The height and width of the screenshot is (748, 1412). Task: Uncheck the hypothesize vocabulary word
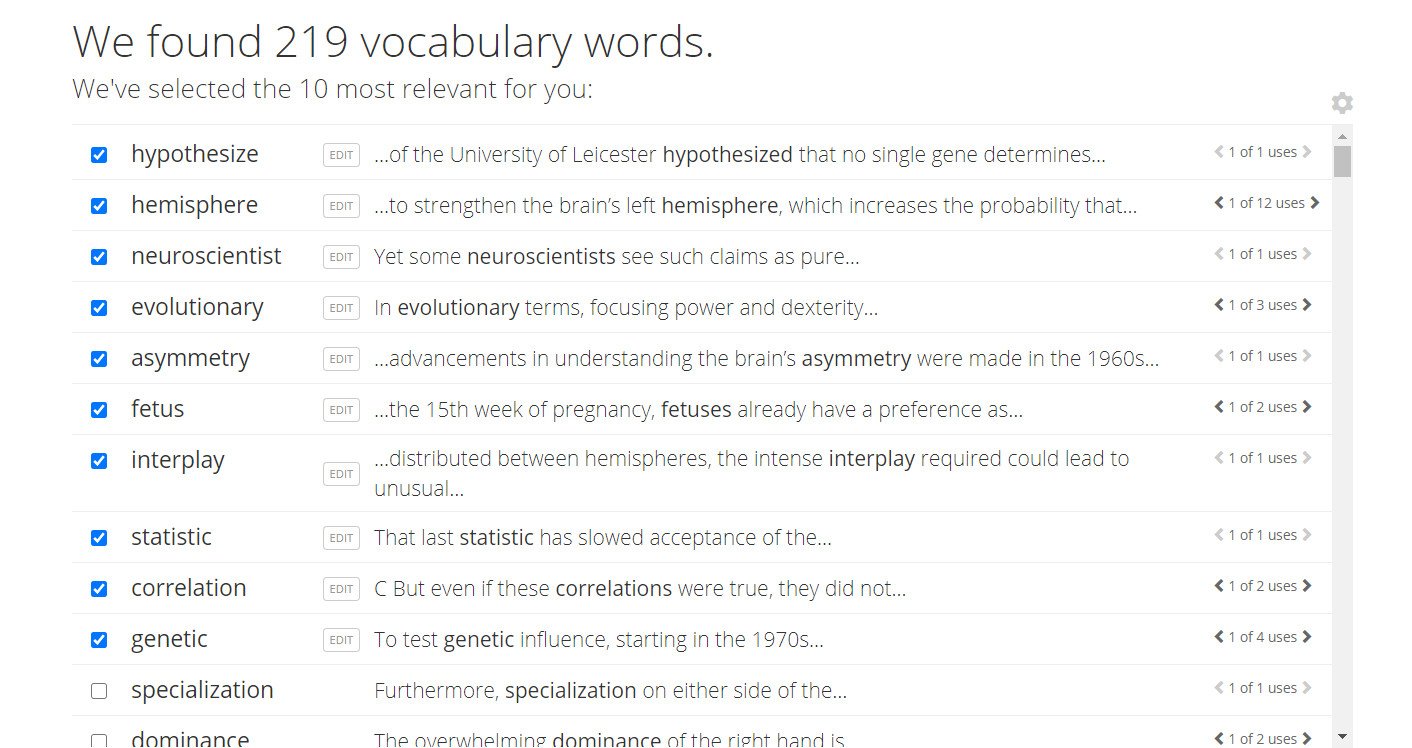tap(98, 154)
